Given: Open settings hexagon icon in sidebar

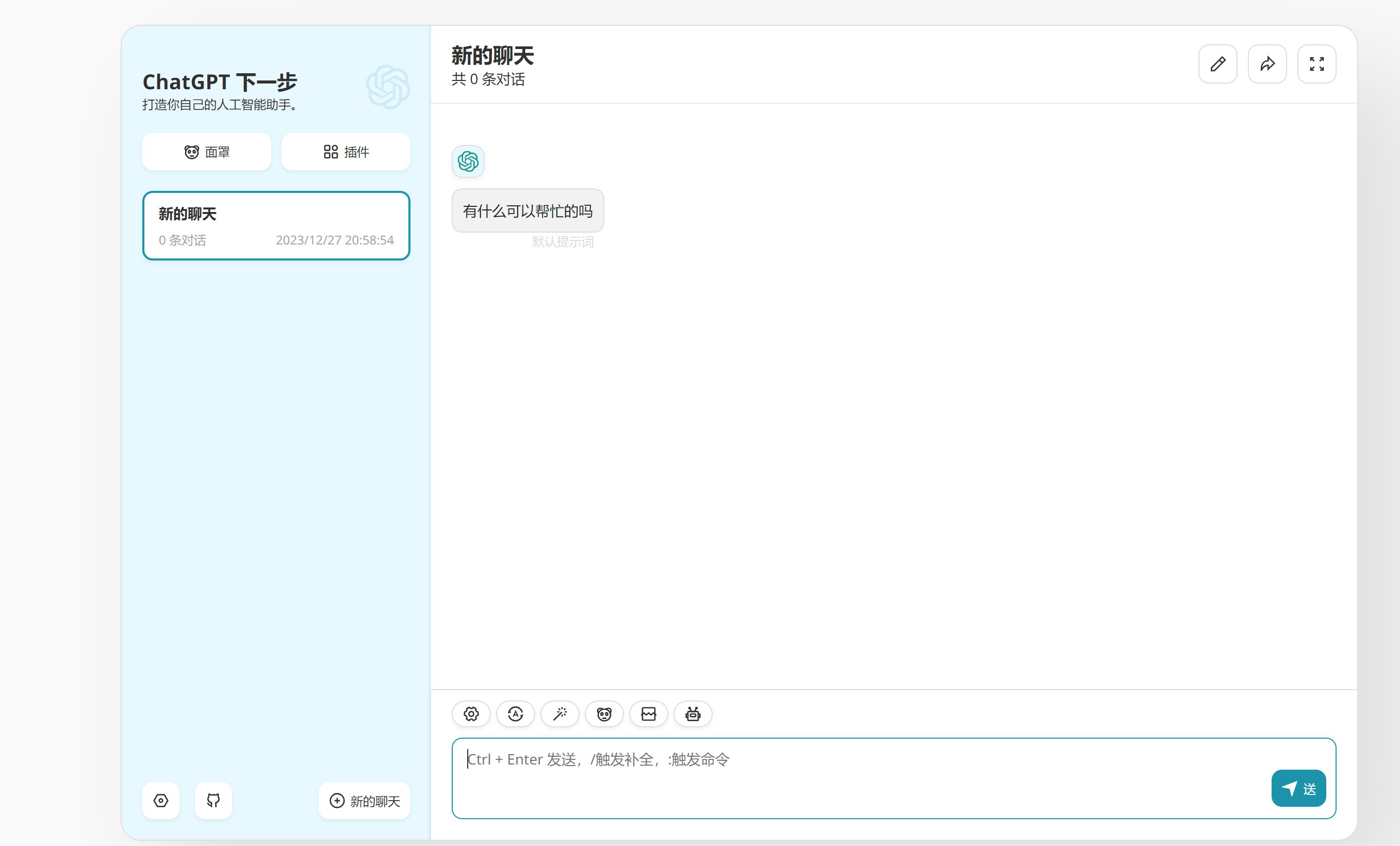Looking at the screenshot, I should tap(161, 801).
